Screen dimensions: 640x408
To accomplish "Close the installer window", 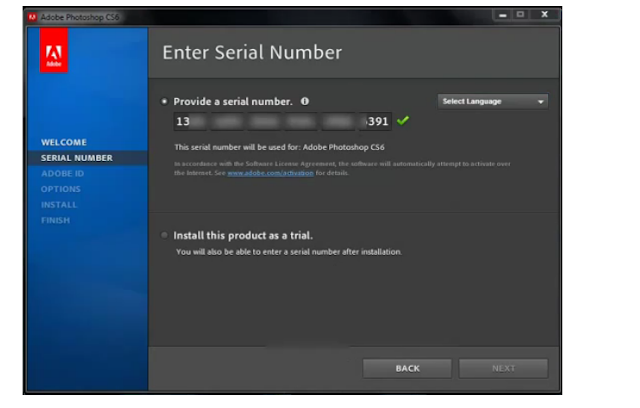I will pos(544,15).
